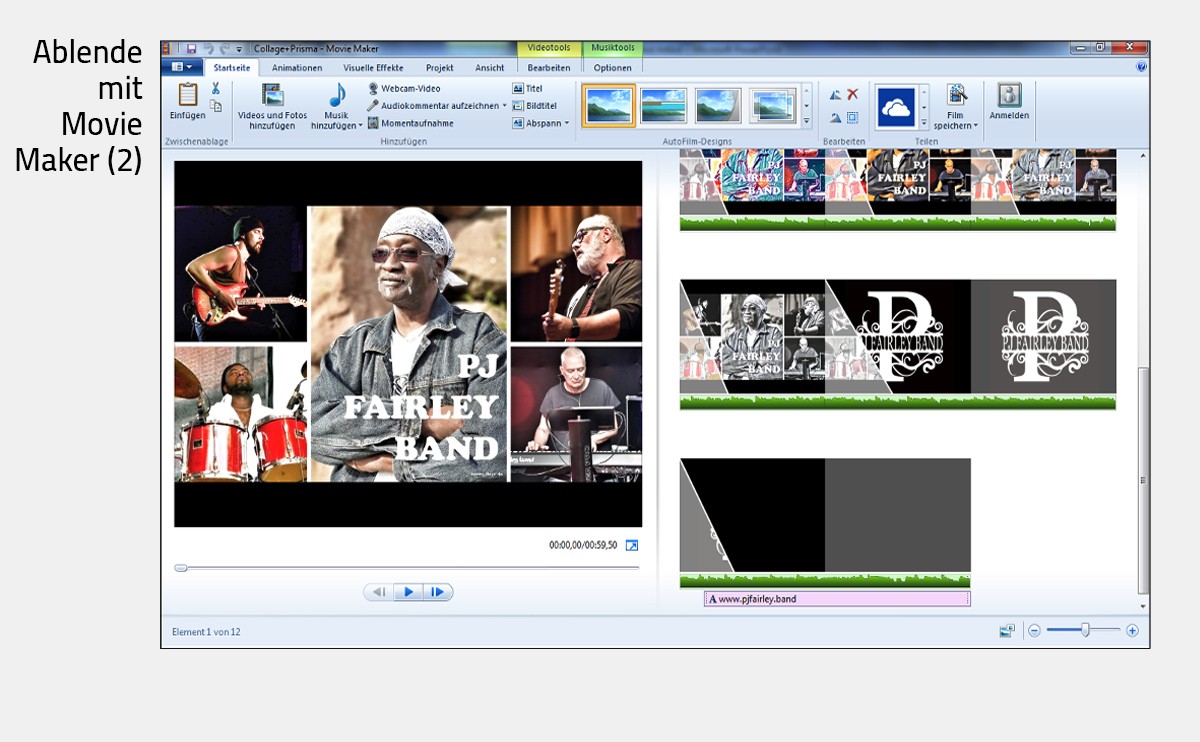Open the Visuelle Effekte tab

click(373, 68)
